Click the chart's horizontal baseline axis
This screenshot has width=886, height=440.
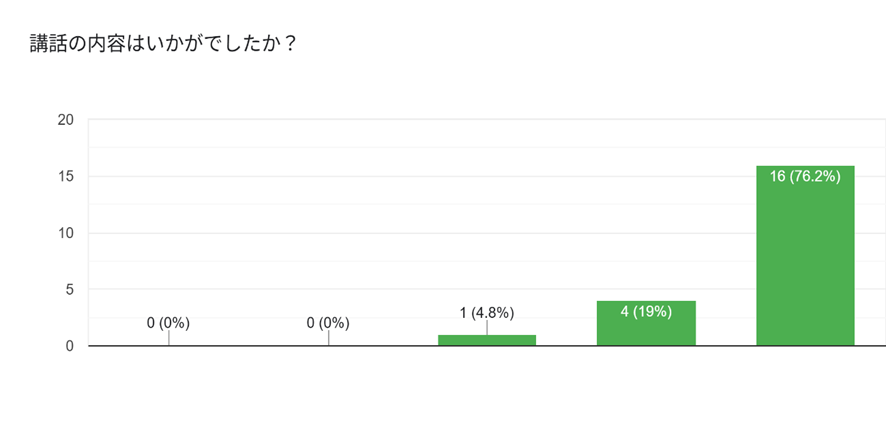click(x=487, y=346)
